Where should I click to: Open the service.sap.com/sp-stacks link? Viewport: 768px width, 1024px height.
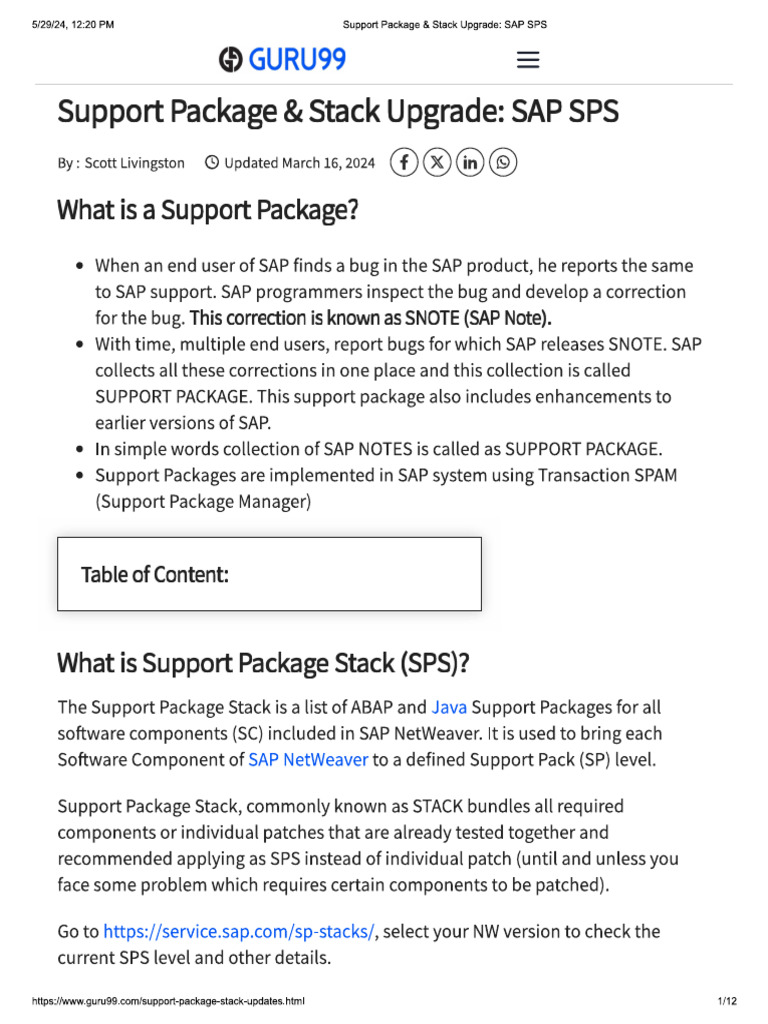point(239,931)
